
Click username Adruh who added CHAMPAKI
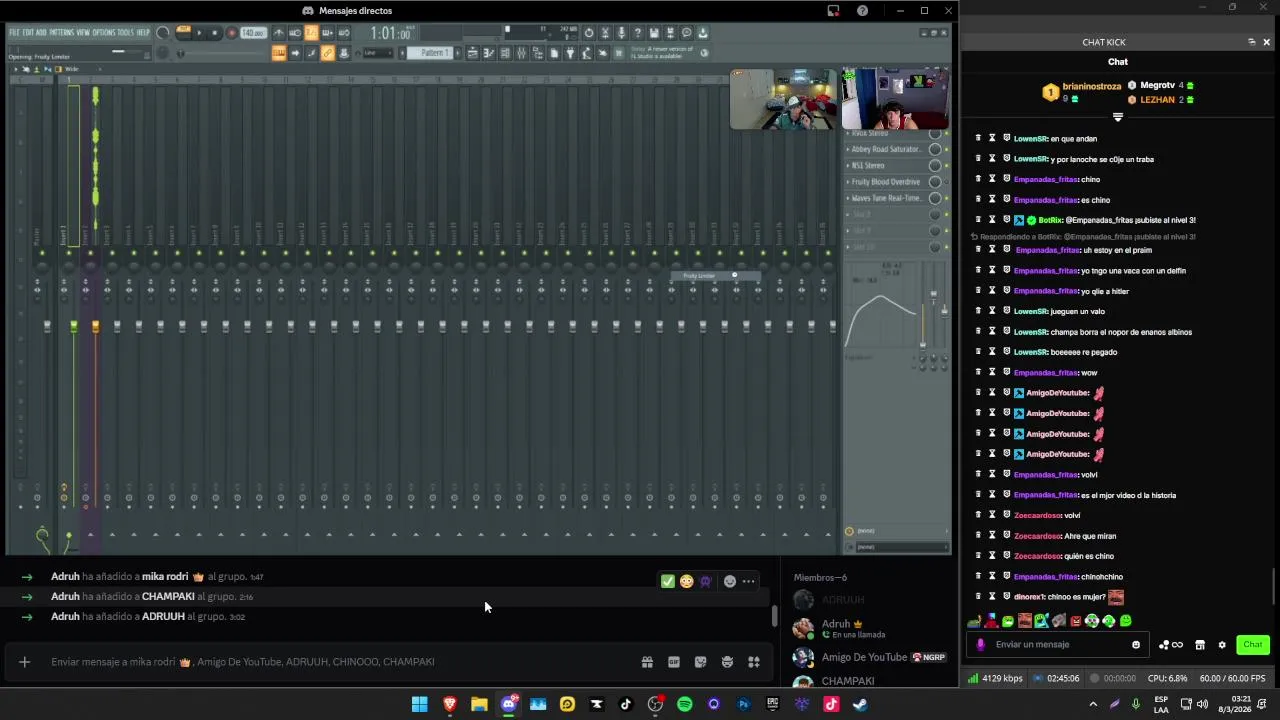[65, 597]
